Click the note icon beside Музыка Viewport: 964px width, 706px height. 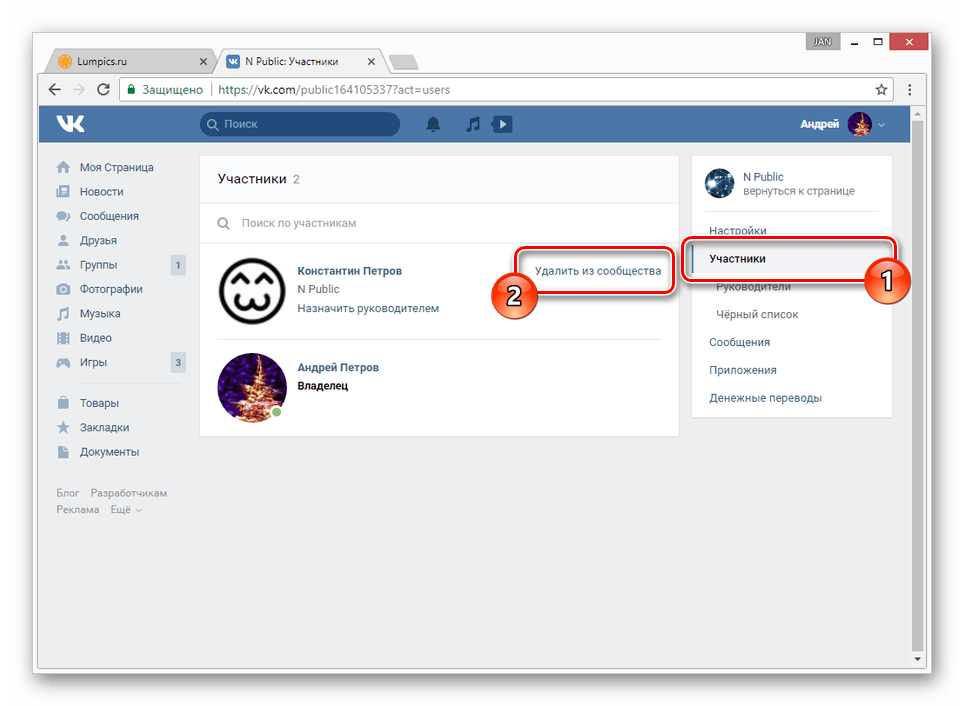63,314
